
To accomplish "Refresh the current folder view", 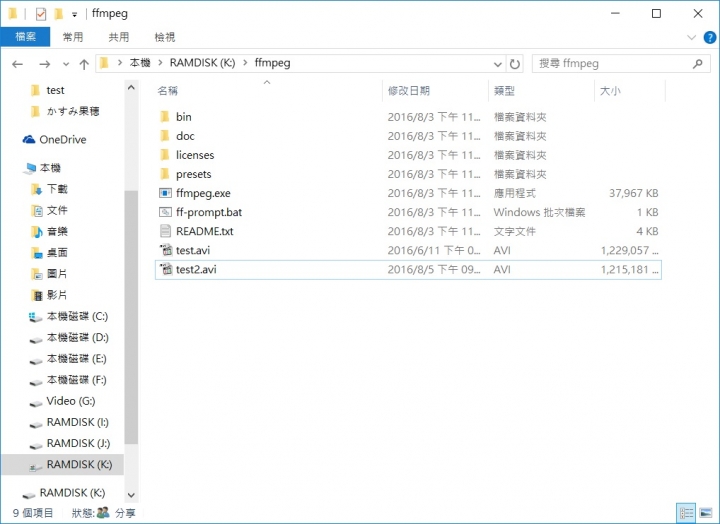I will click(x=515, y=64).
